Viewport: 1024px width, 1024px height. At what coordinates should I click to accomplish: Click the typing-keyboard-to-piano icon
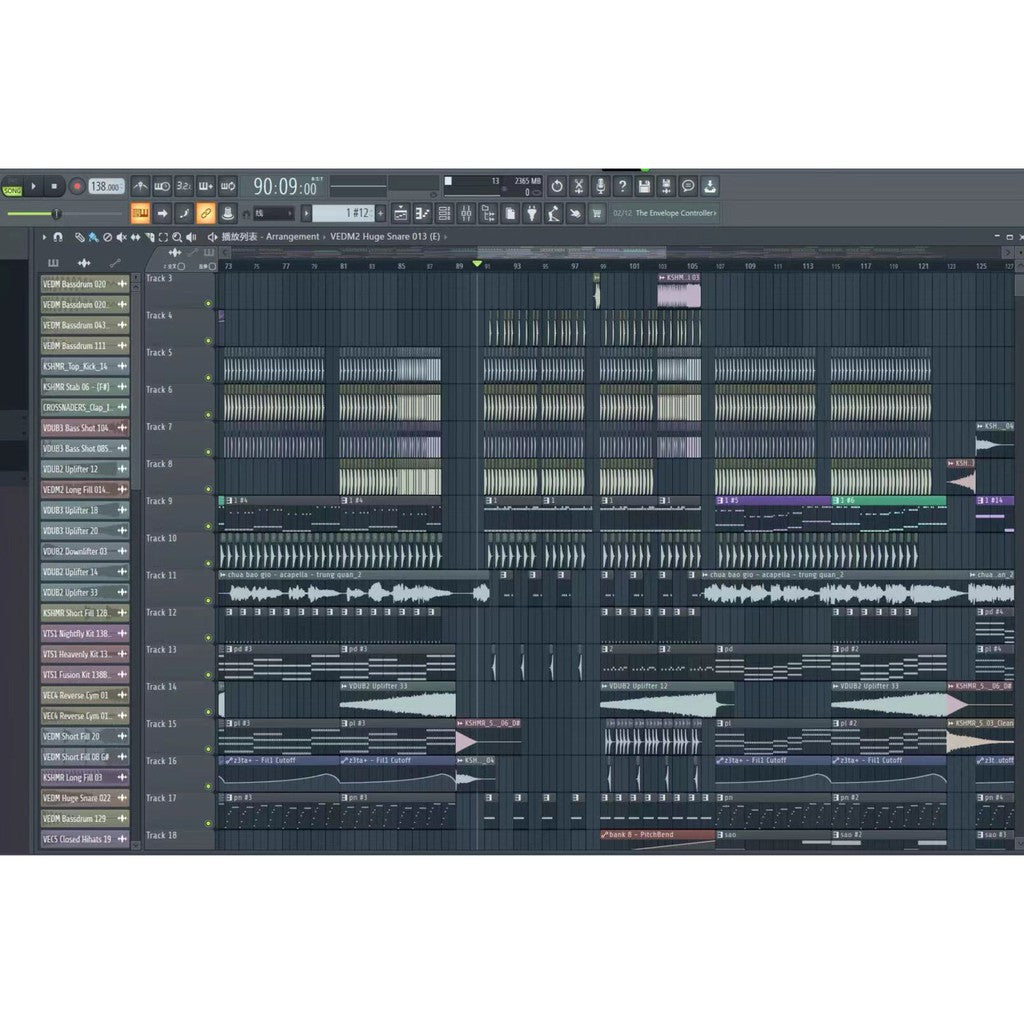pyautogui.click(x=140, y=213)
